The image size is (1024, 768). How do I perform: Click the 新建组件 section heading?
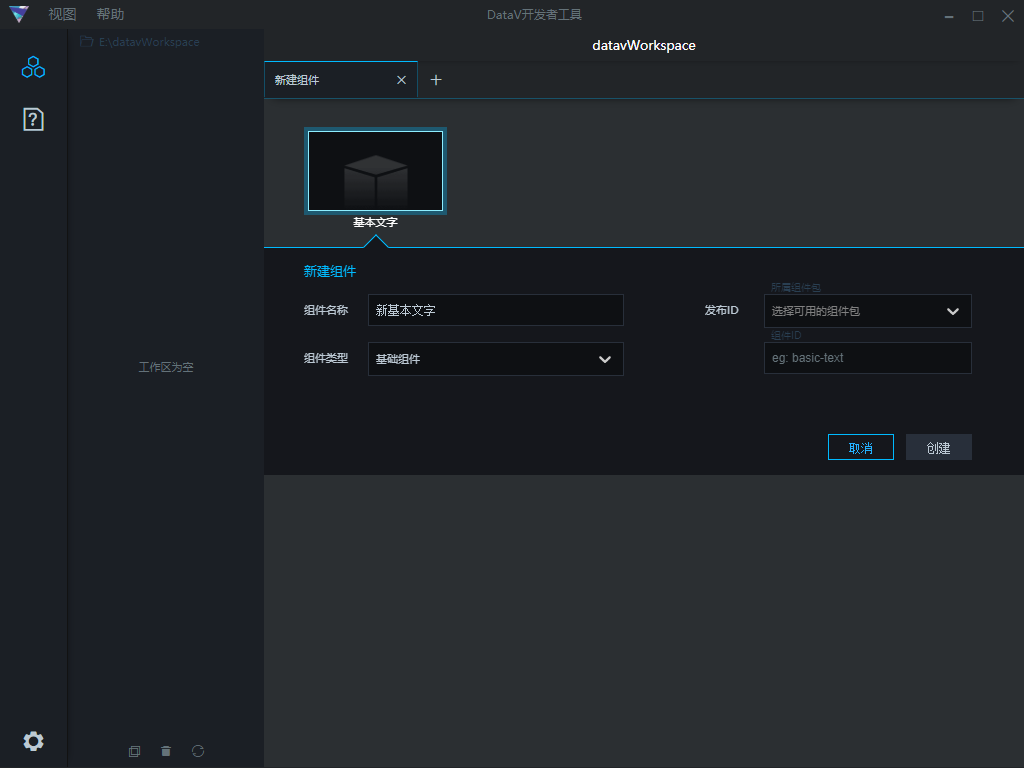(x=330, y=271)
